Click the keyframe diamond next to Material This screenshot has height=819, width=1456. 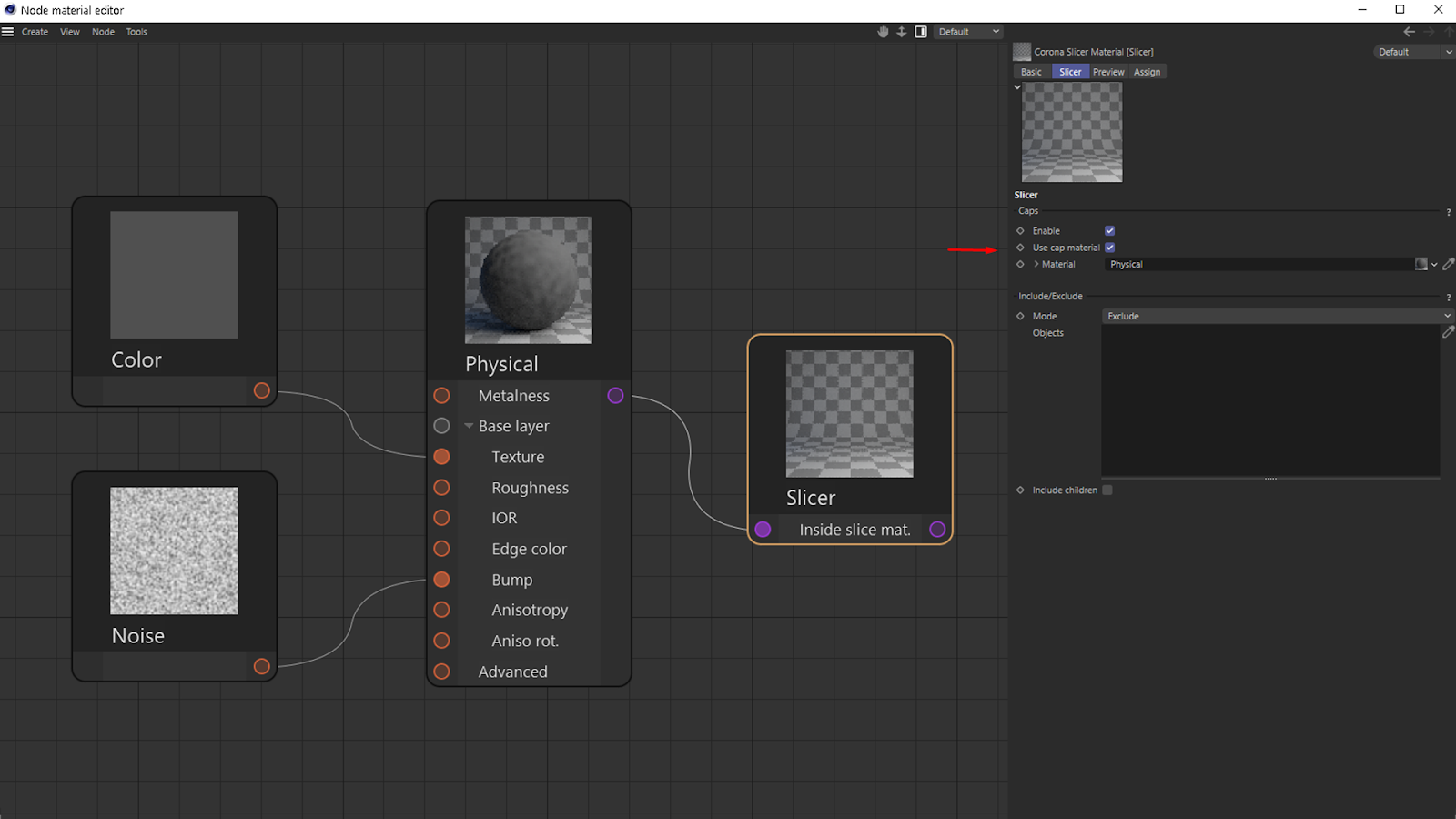(1020, 265)
